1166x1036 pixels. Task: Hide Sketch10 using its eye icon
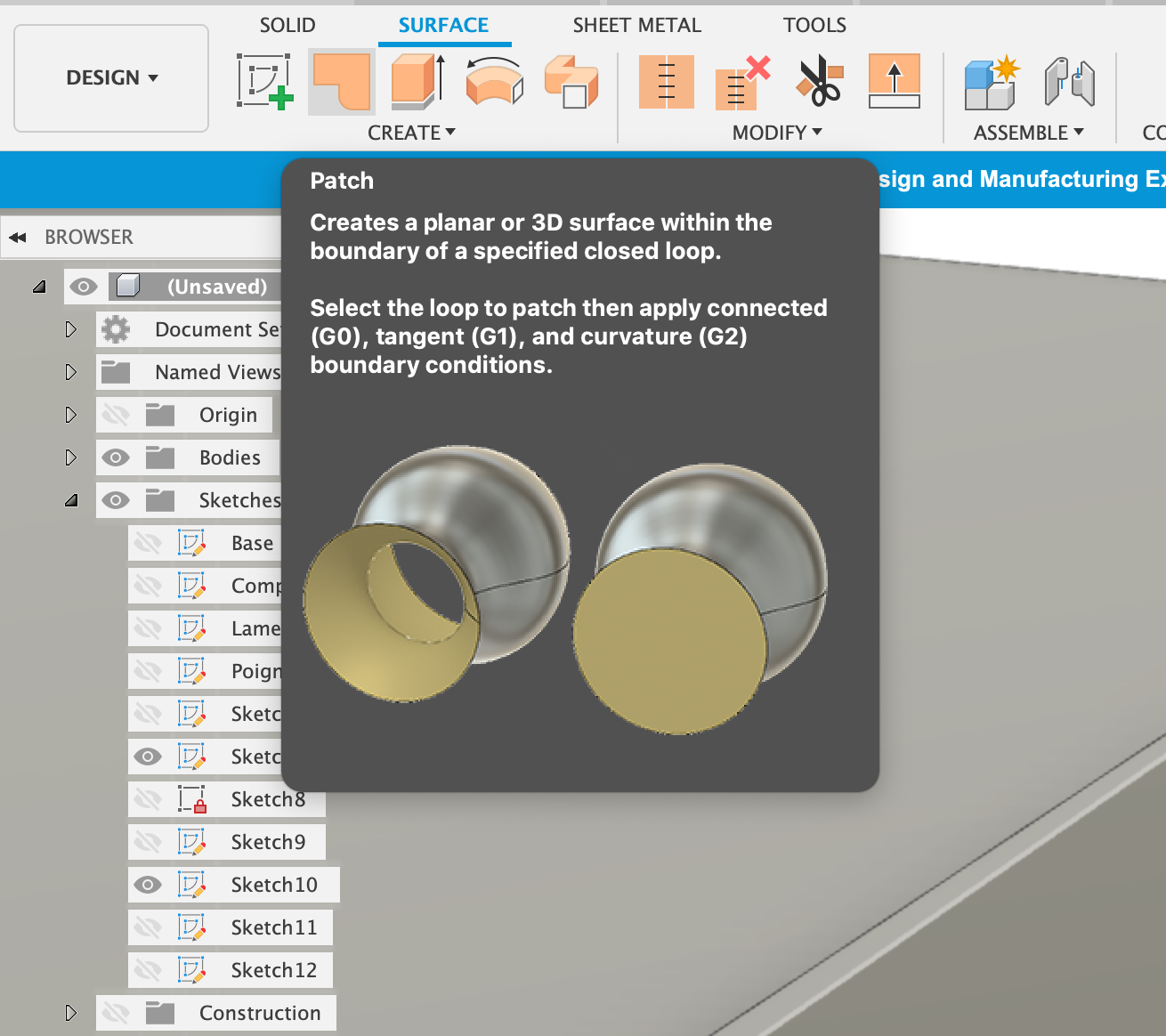tap(148, 885)
